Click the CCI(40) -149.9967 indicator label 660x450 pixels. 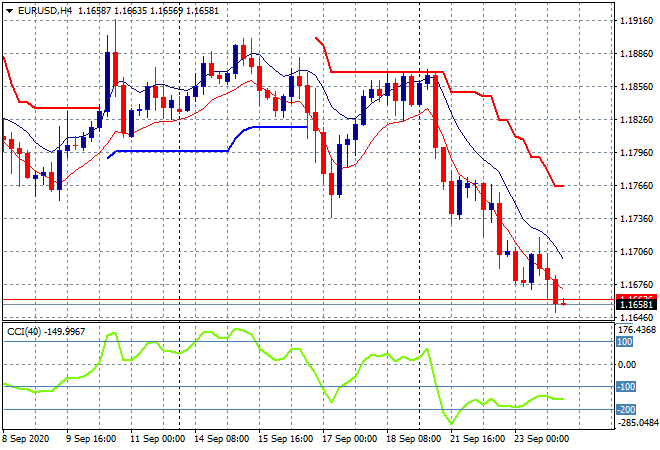coord(46,332)
